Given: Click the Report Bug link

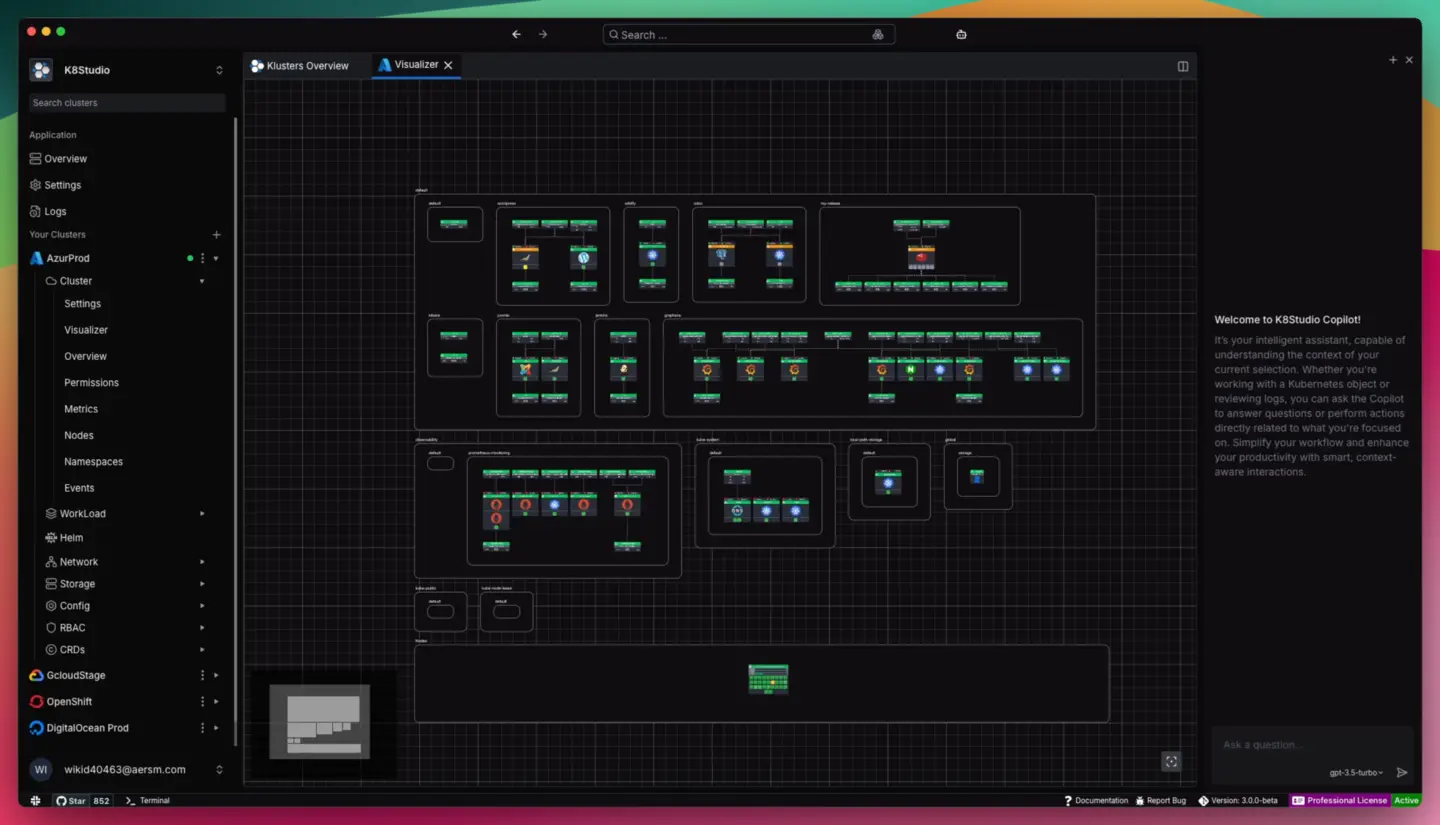Looking at the screenshot, I should (x=1159, y=801).
